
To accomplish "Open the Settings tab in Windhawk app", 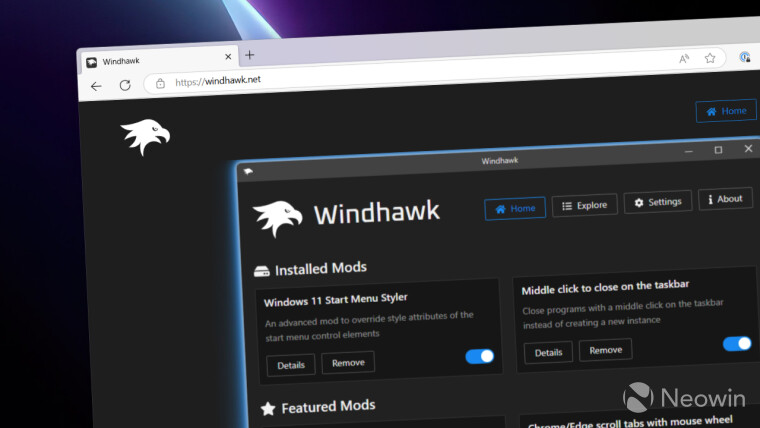I will [658, 202].
